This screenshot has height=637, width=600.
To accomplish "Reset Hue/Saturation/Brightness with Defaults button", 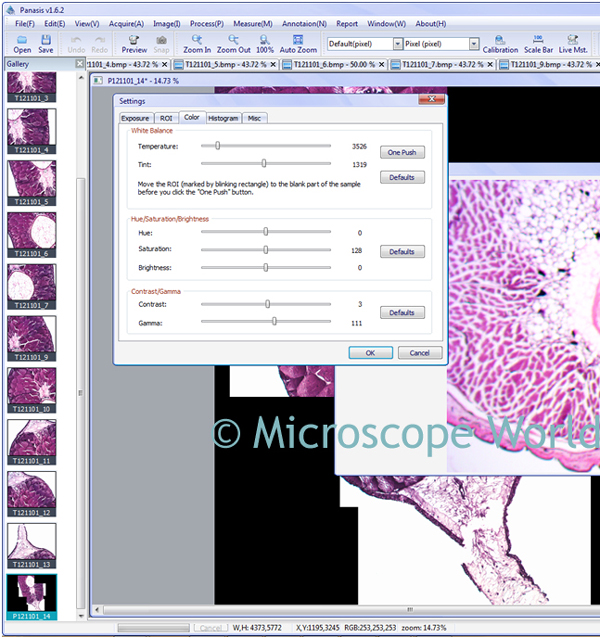I will 402,251.
